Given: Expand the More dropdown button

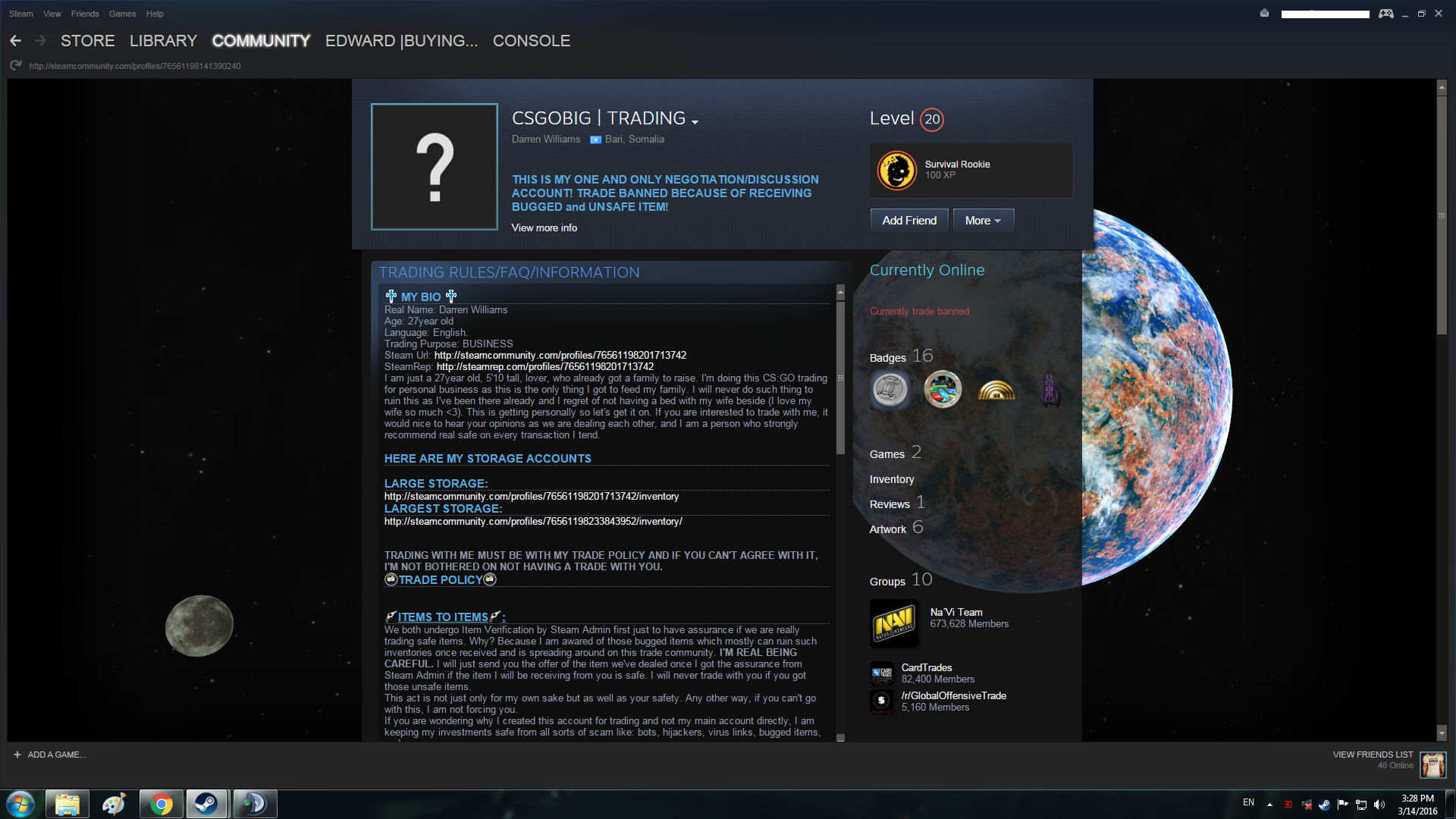Looking at the screenshot, I should [983, 221].
